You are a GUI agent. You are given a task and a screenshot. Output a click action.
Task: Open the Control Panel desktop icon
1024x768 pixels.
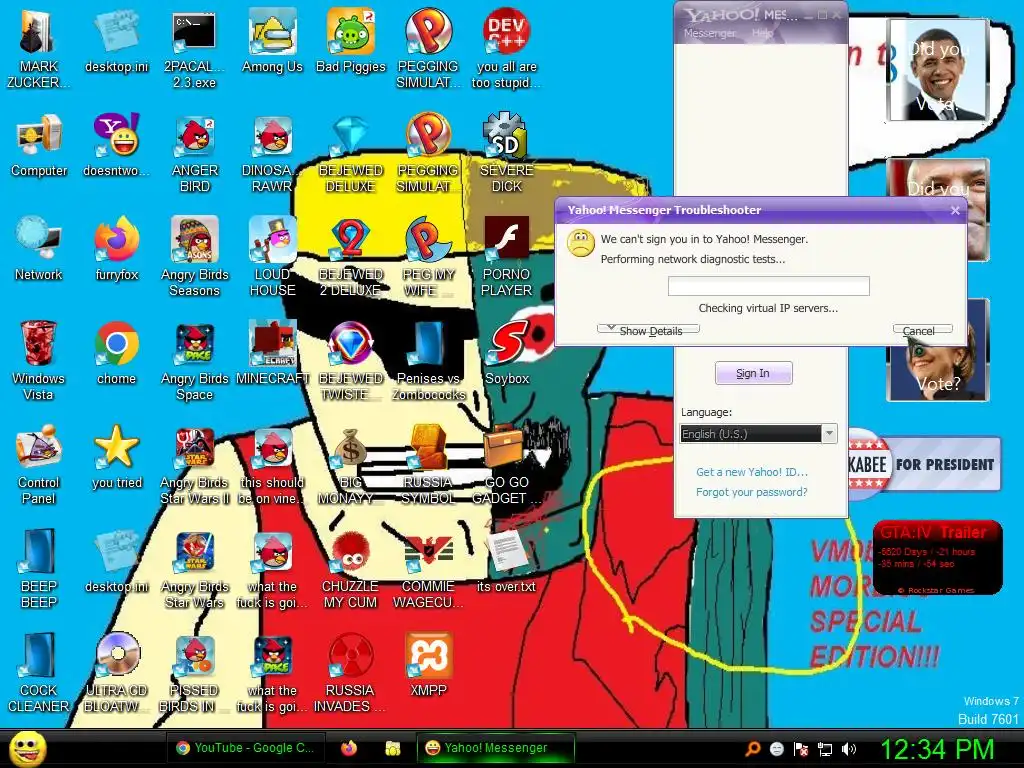click(39, 464)
